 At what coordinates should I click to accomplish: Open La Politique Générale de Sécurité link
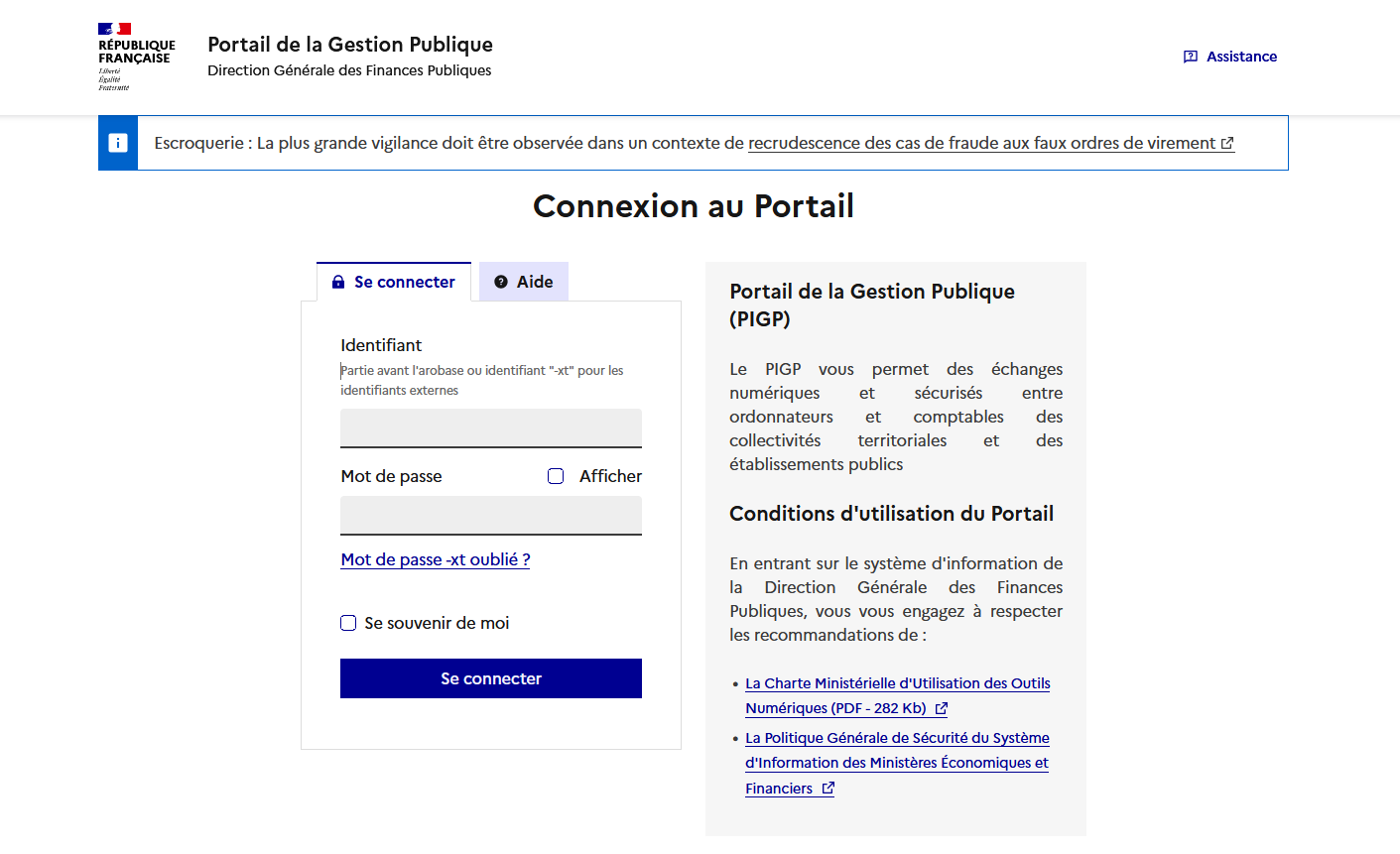(x=897, y=738)
